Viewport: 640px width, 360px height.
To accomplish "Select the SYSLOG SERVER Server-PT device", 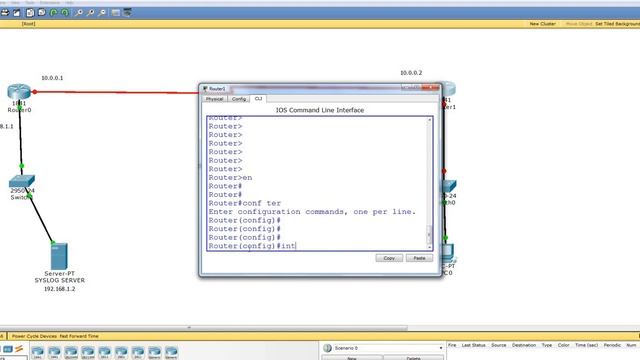I will [59, 256].
